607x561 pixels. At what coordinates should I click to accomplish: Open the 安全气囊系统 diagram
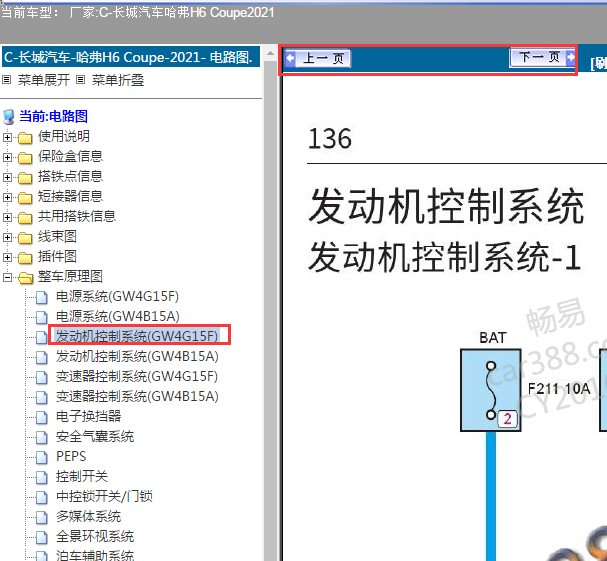(x=95, y=436)
